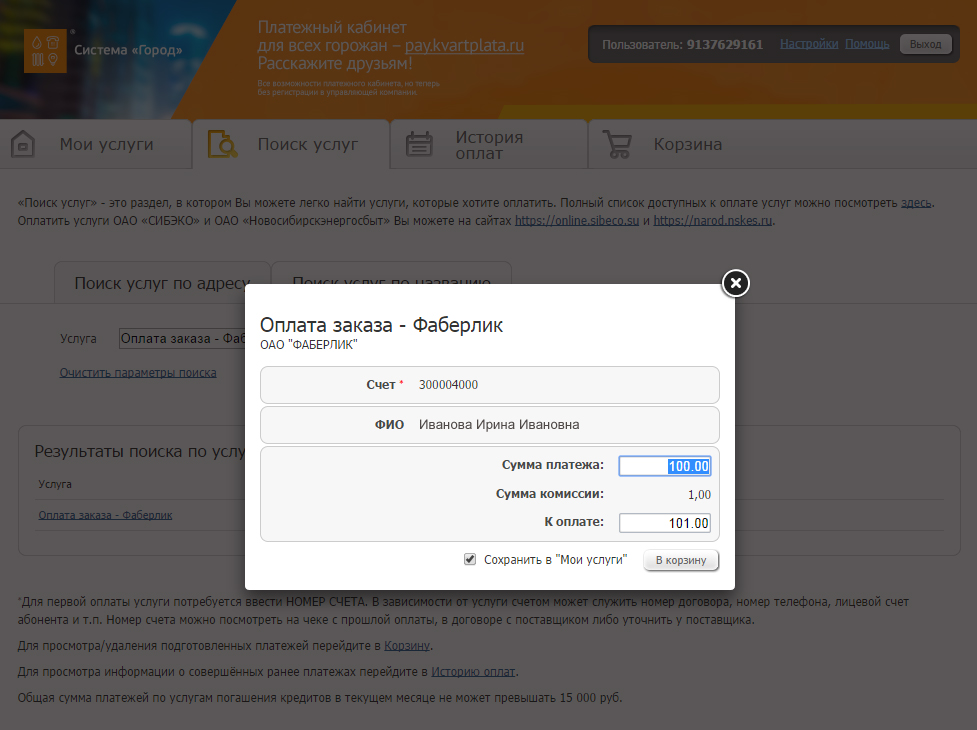Viewport: 977px width, 730px height.
Task: Click the здесь link for service list
Action: point(916,203)
